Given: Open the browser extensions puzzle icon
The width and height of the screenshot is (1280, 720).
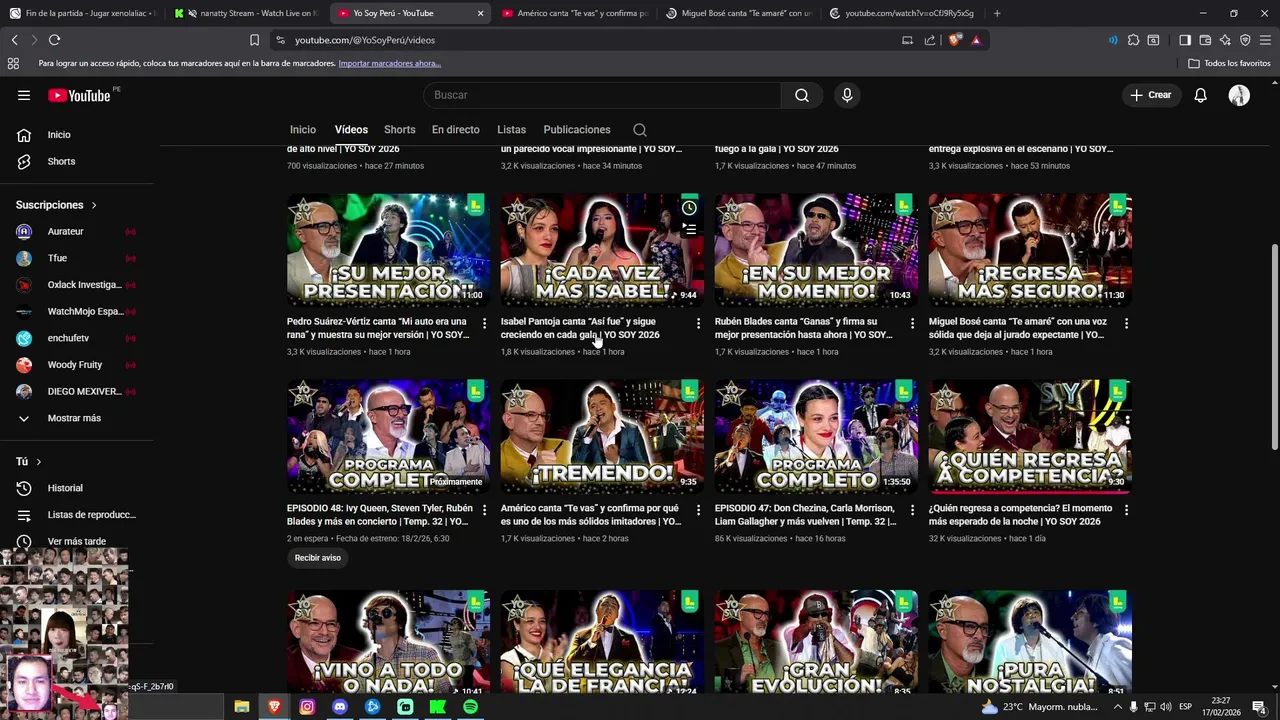Looking at the screenshot, I should (1133, 40).
